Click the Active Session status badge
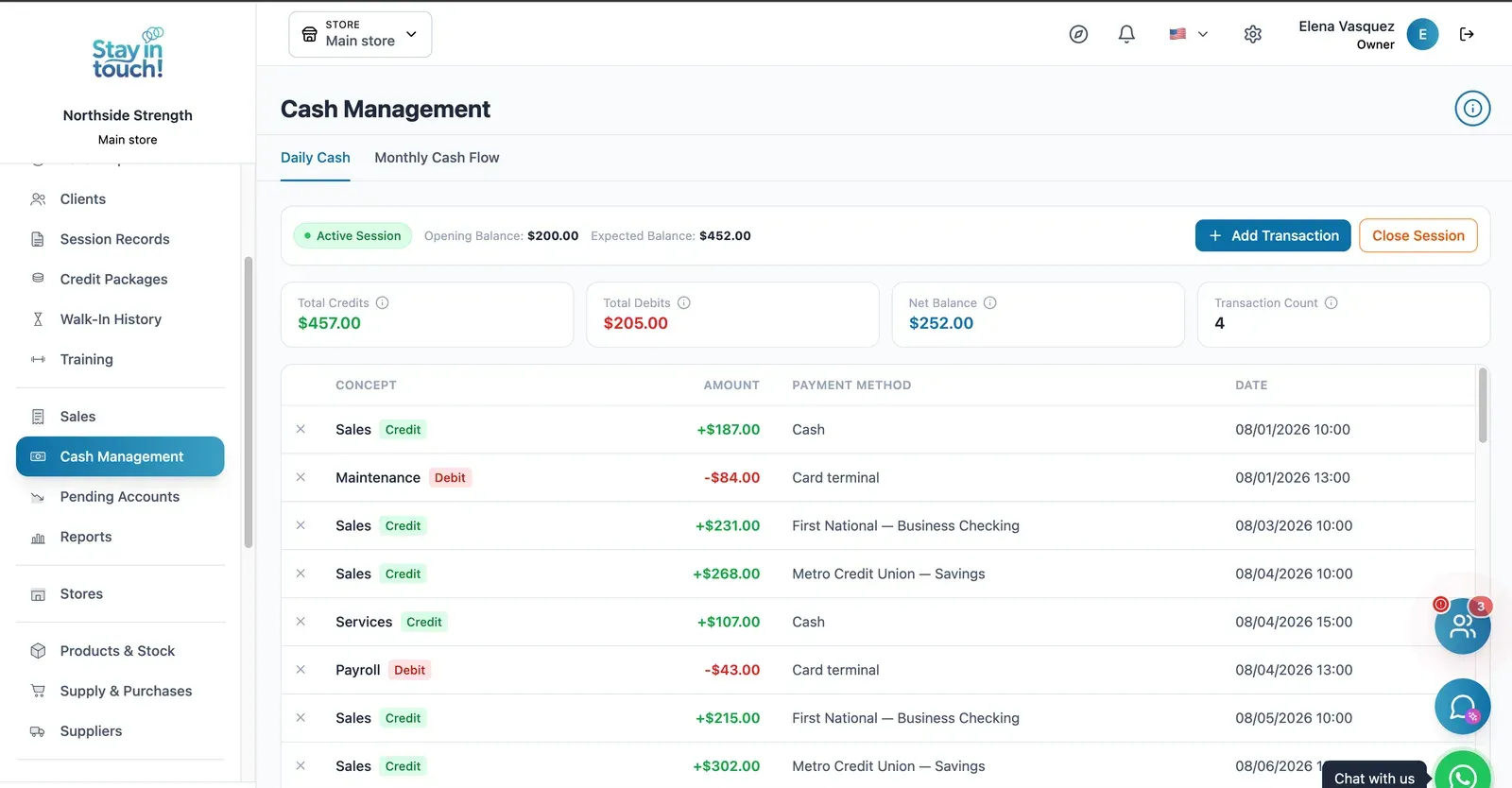The width and height of the screenshot is (1512, 788). tap(352, 236)
